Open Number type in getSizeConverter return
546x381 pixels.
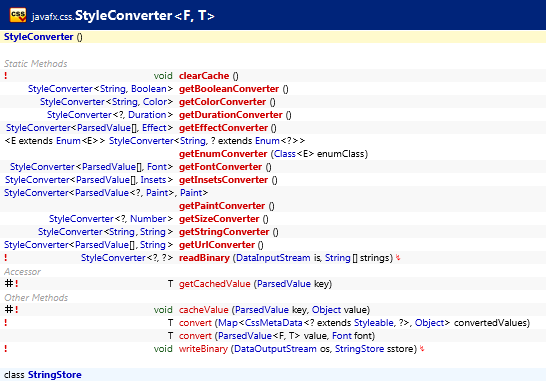[x=148, y=219]
